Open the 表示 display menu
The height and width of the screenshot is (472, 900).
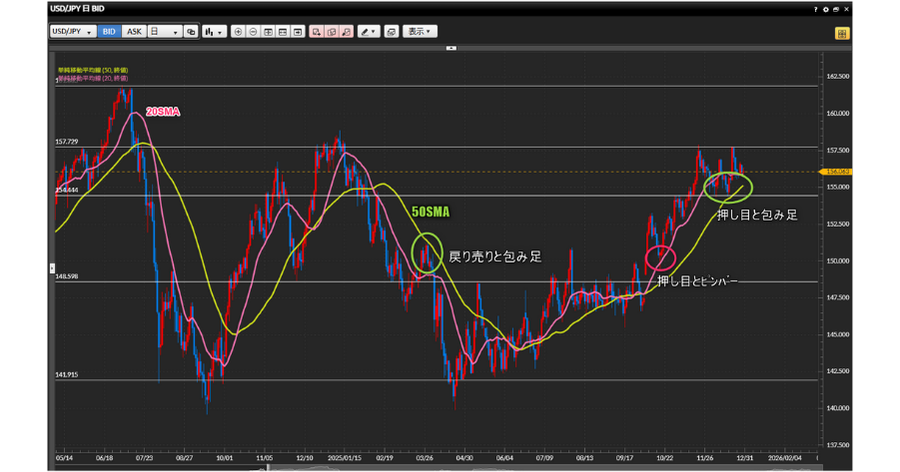pos(421,32)
